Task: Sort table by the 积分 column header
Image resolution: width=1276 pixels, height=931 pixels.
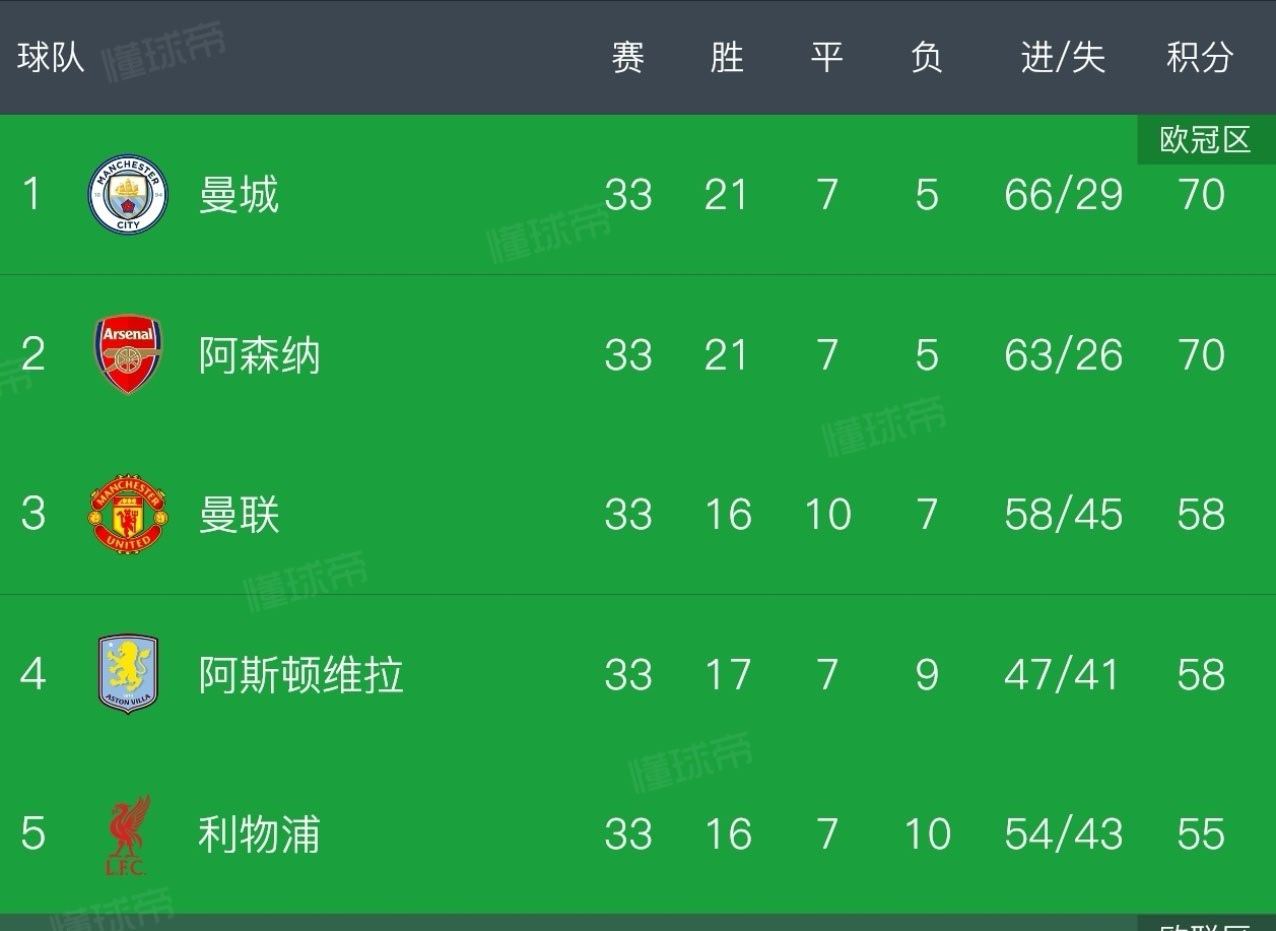Action: point(1200,58)
